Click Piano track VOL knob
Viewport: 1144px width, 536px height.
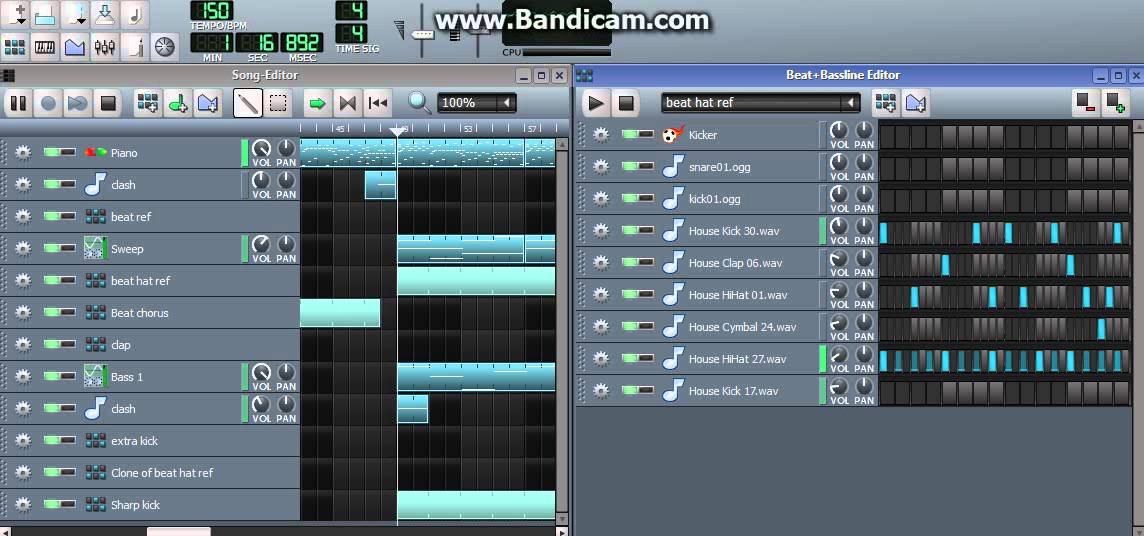(261, 149)
